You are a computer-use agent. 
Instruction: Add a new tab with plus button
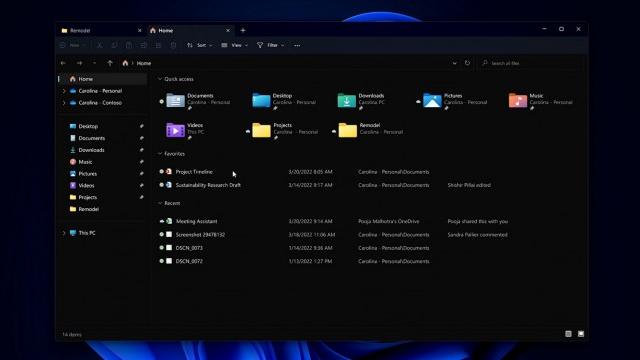pyautogui.click(x=243, y=31)
